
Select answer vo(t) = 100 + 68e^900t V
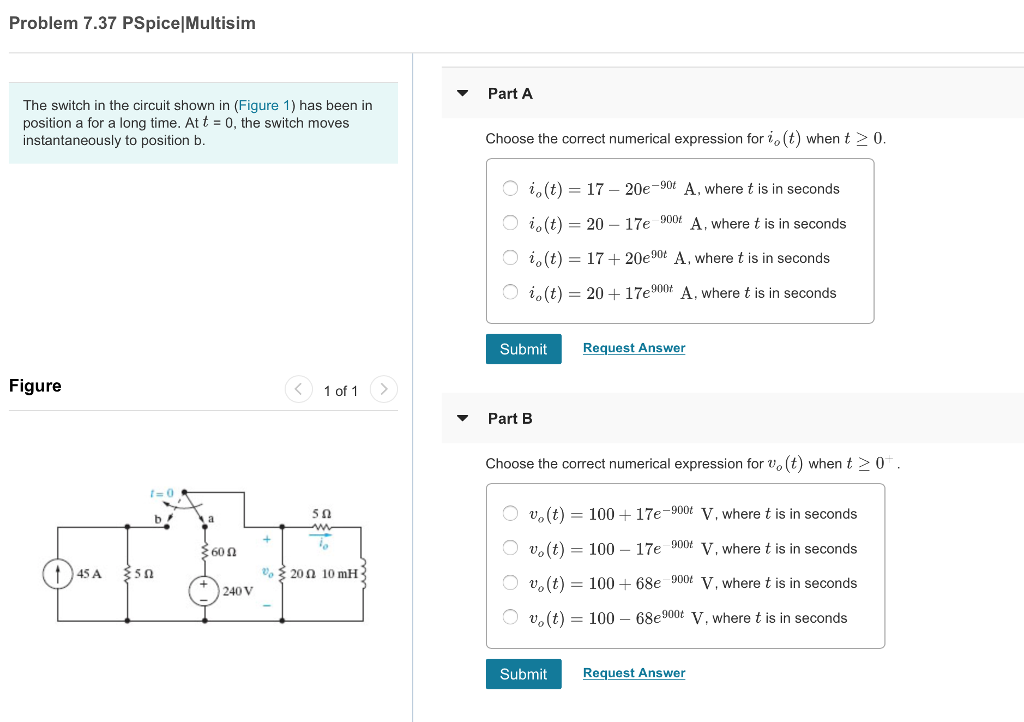pyautogui.click(x=510, y=582)
